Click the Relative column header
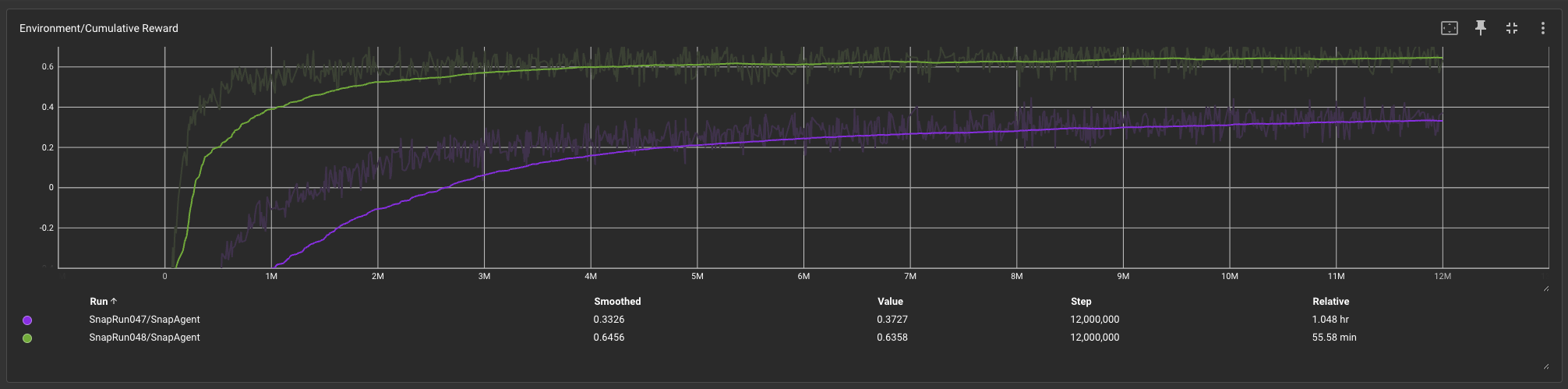Viewport: 1568px width, 389px height. [x=1330, y=302]
